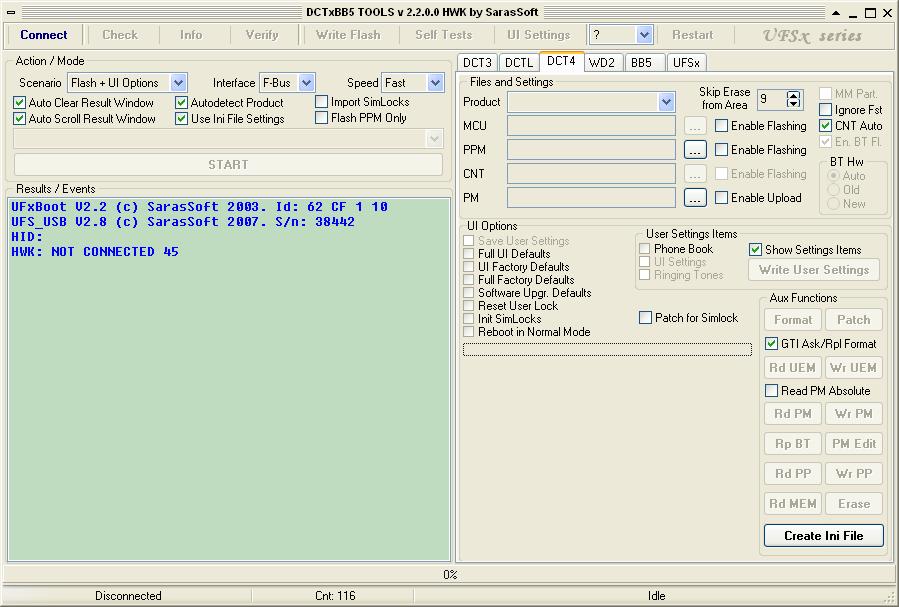This screenshot has height=607, width=899.
Task: Click UI Settings in the toolbar
Action: tap(538, 35)
